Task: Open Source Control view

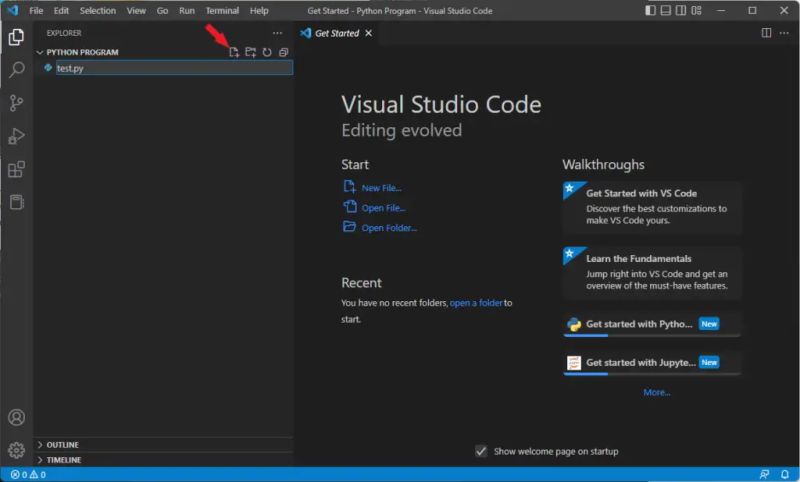Action: coord(16,103)
